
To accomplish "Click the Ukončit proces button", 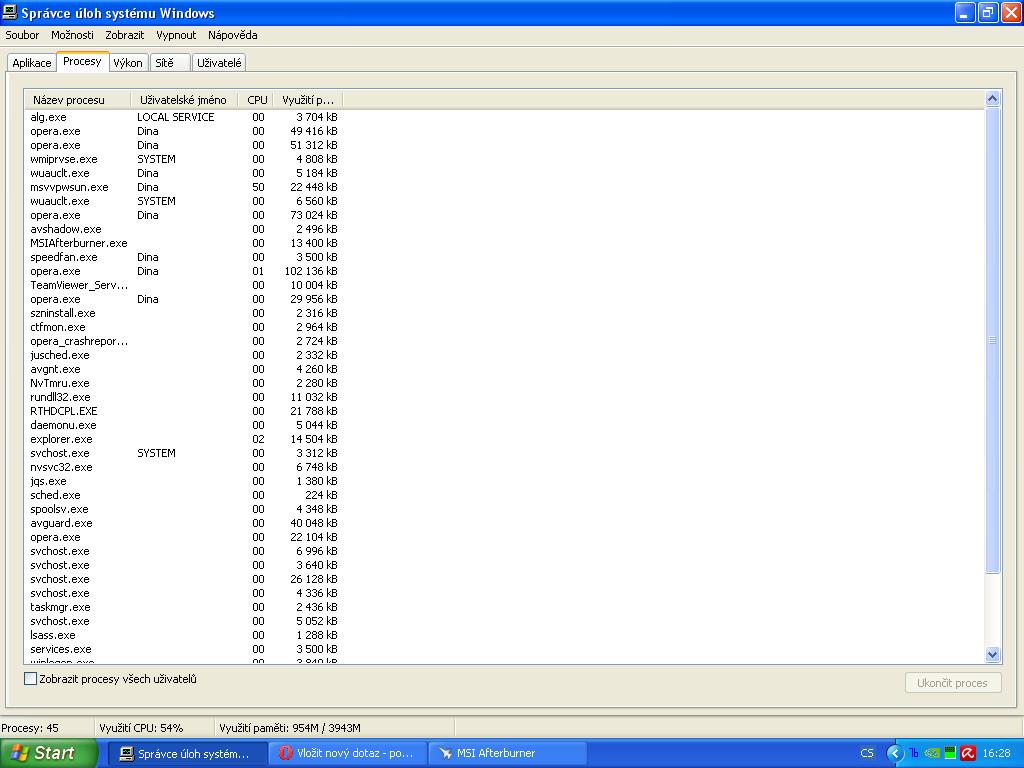I will [953, 683].
